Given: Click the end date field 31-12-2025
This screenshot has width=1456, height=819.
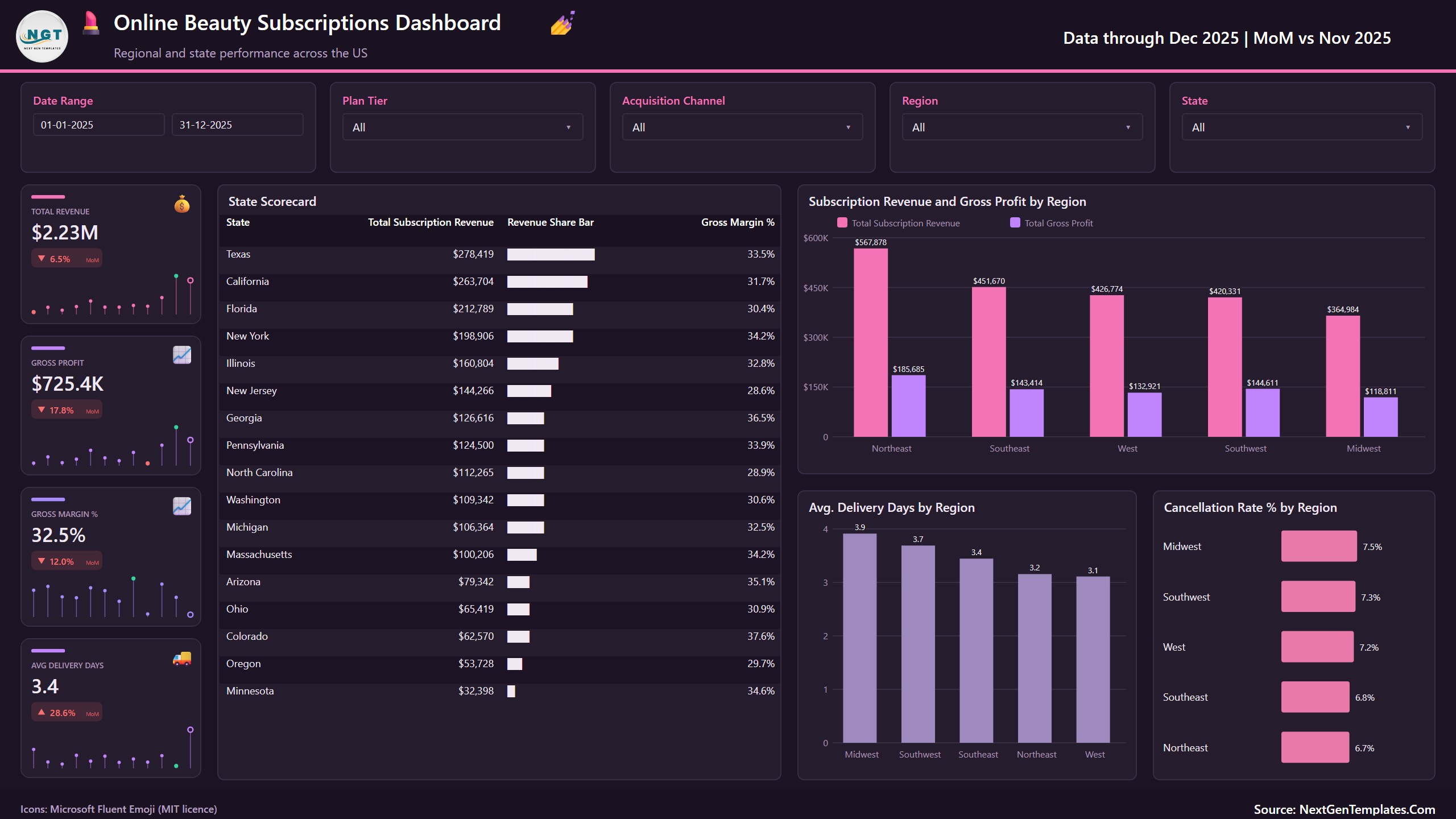Looking at the screenshot, I should tap(238, 125).
